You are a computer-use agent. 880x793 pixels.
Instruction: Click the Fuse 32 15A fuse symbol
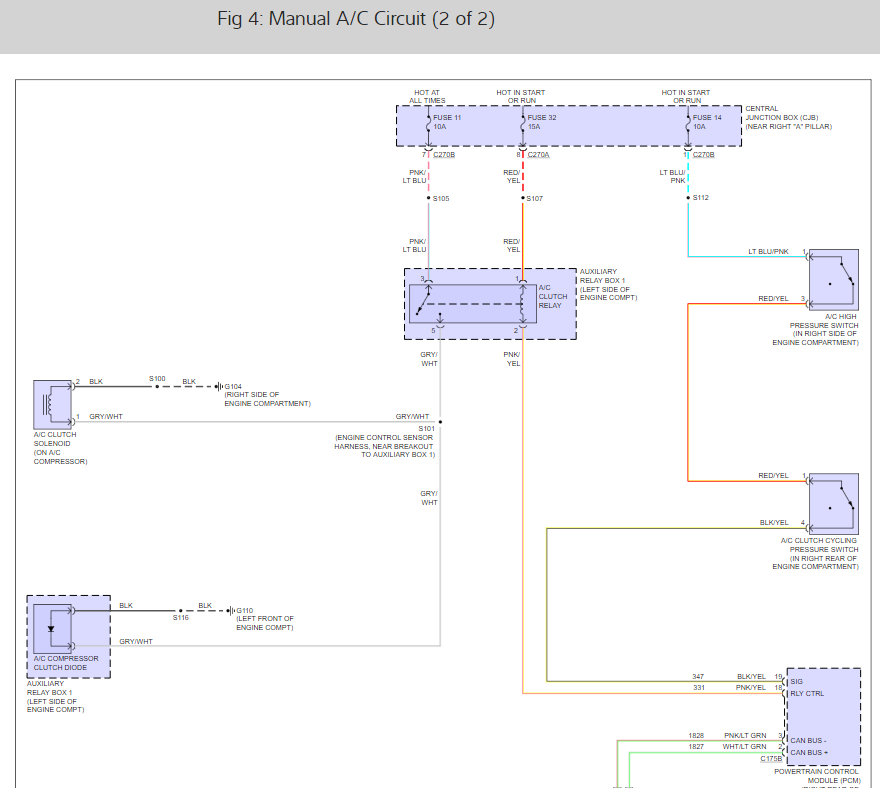pos(522,122)
